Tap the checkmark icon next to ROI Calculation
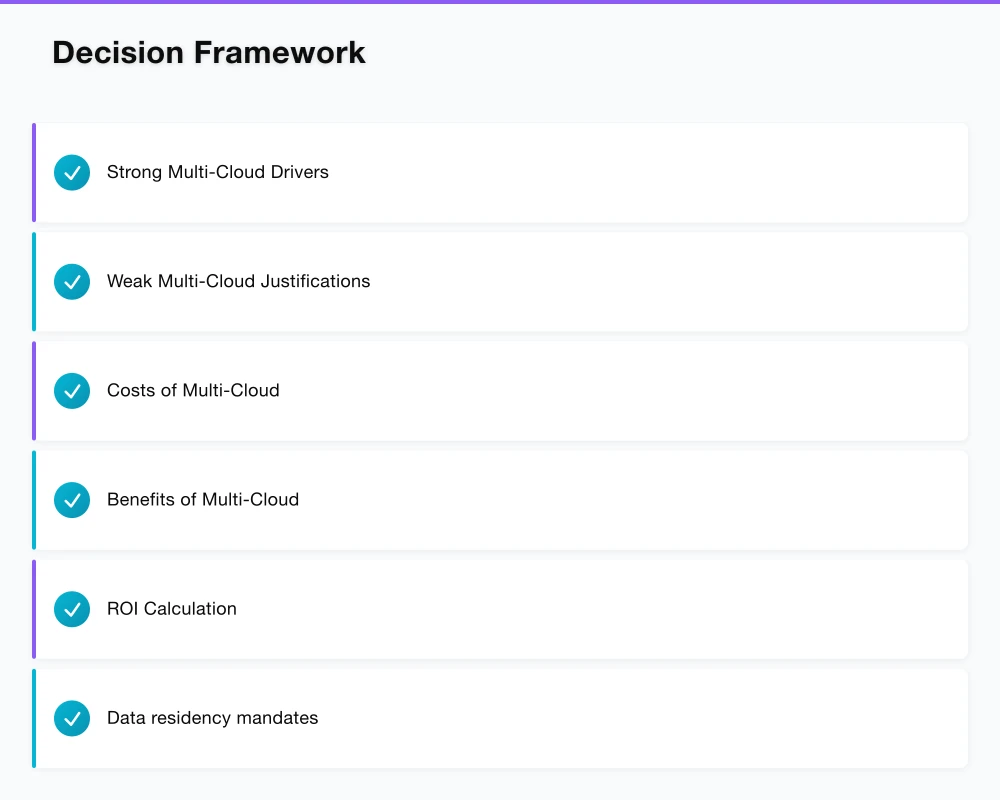 point(72,609)
